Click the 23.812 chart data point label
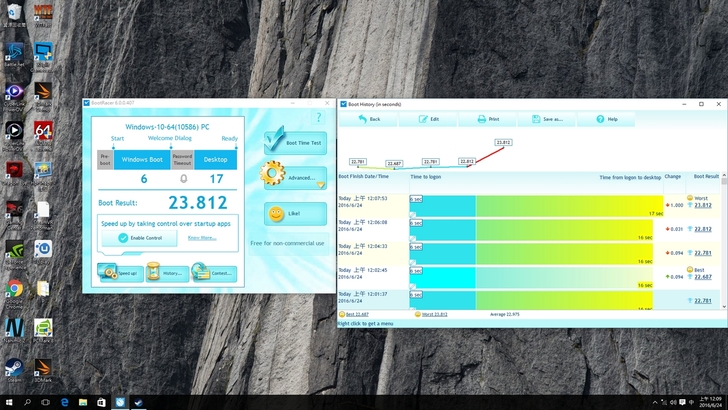The height and width of the screenshot is (410, 728). click(503, 143)
